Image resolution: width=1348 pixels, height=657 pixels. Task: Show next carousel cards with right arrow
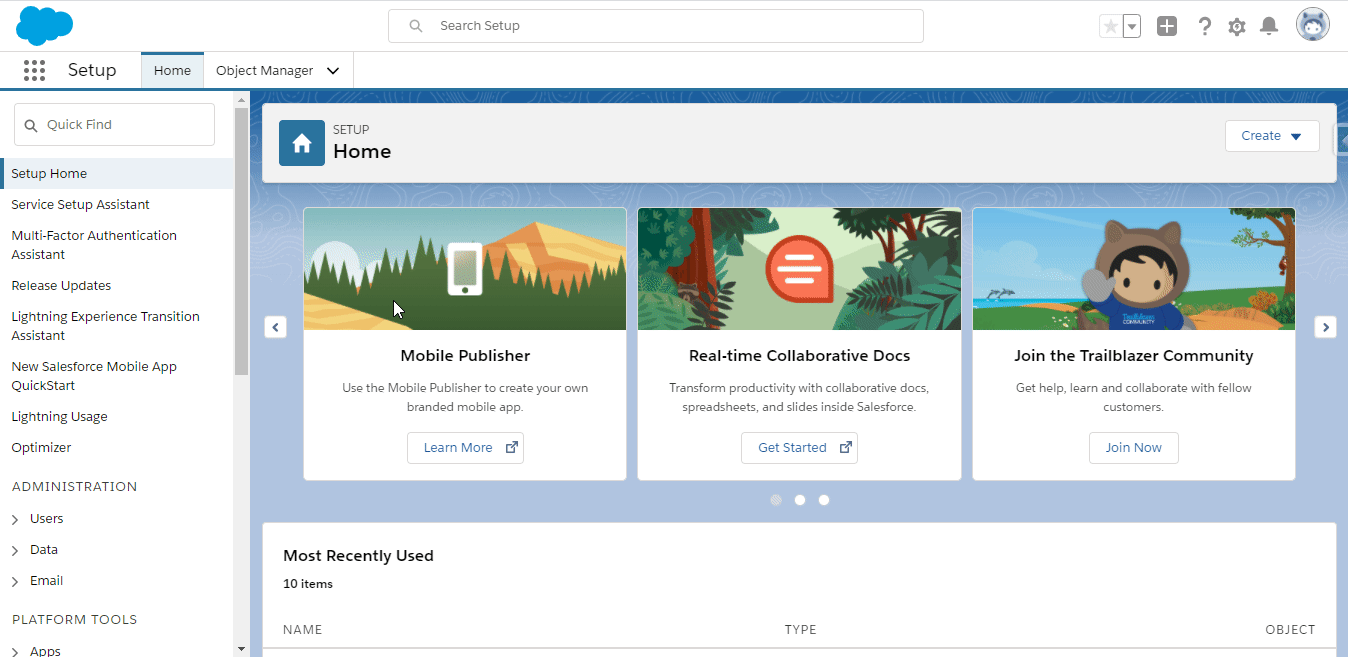click(1325, 327)
